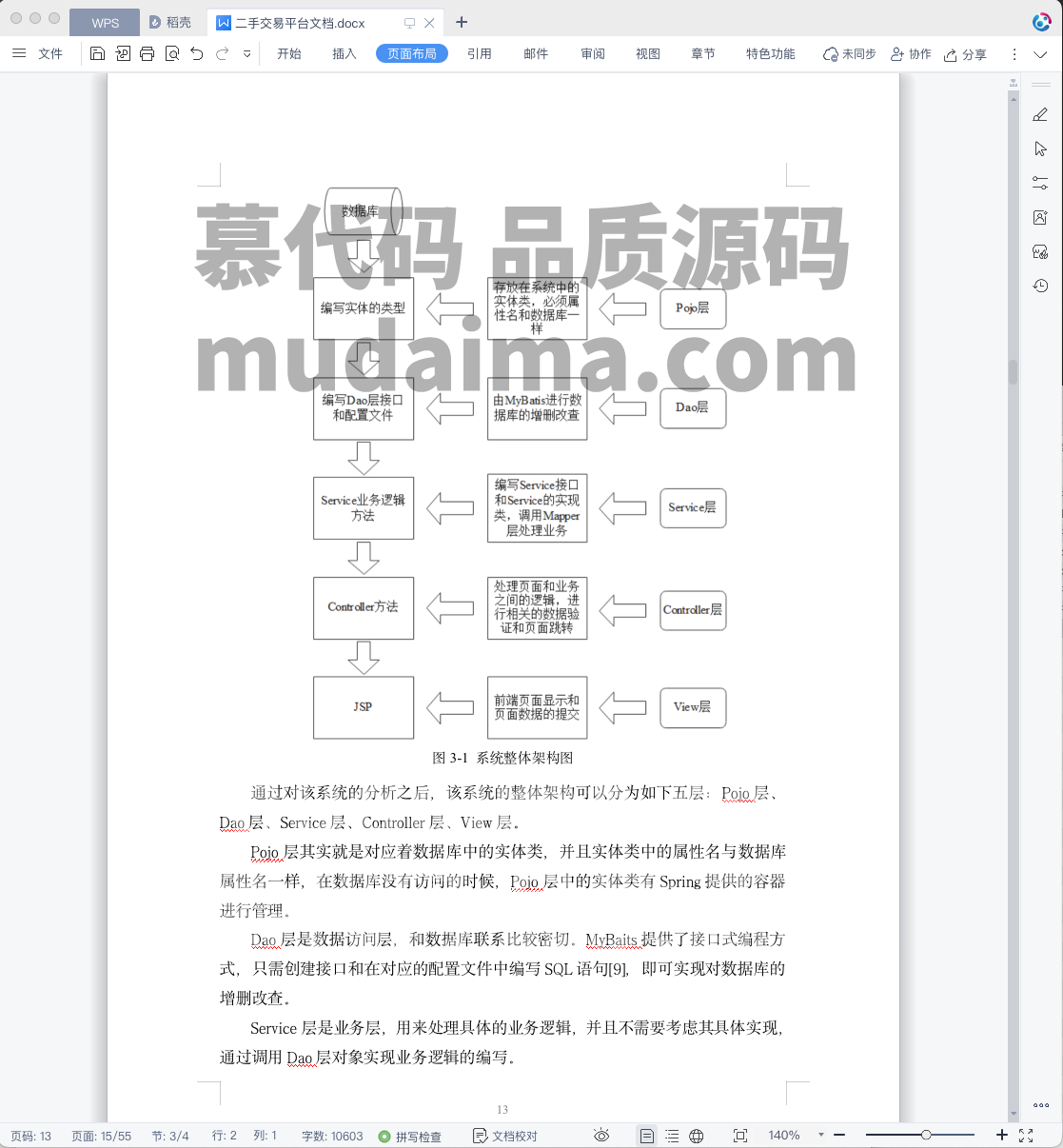Open the style brush pane in sidebar
The width and height of the screenshot is (1063, 1148).
tap(1040, 115)
